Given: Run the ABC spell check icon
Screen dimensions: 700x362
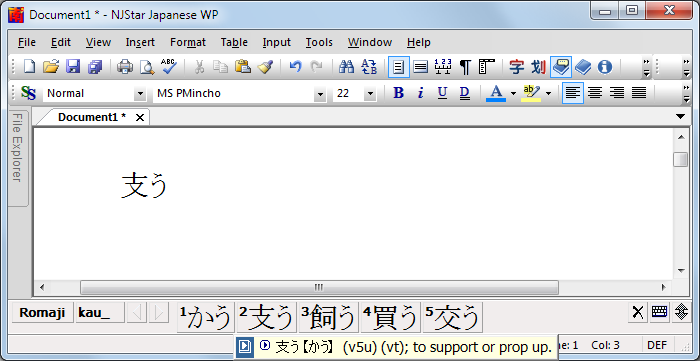Looking at the screenshot, I should click(169, 67).
